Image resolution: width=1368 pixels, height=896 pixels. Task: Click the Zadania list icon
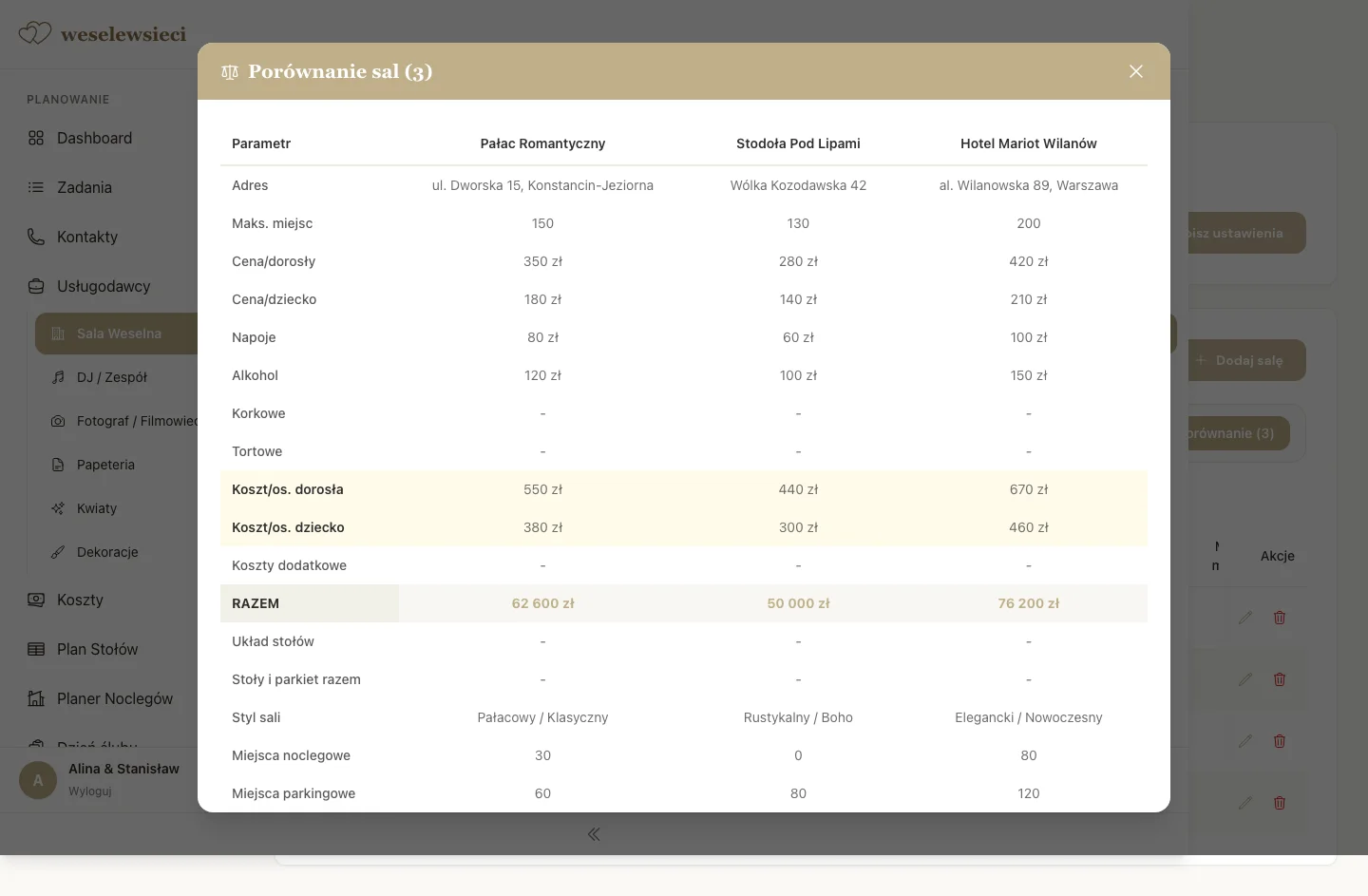36,187
